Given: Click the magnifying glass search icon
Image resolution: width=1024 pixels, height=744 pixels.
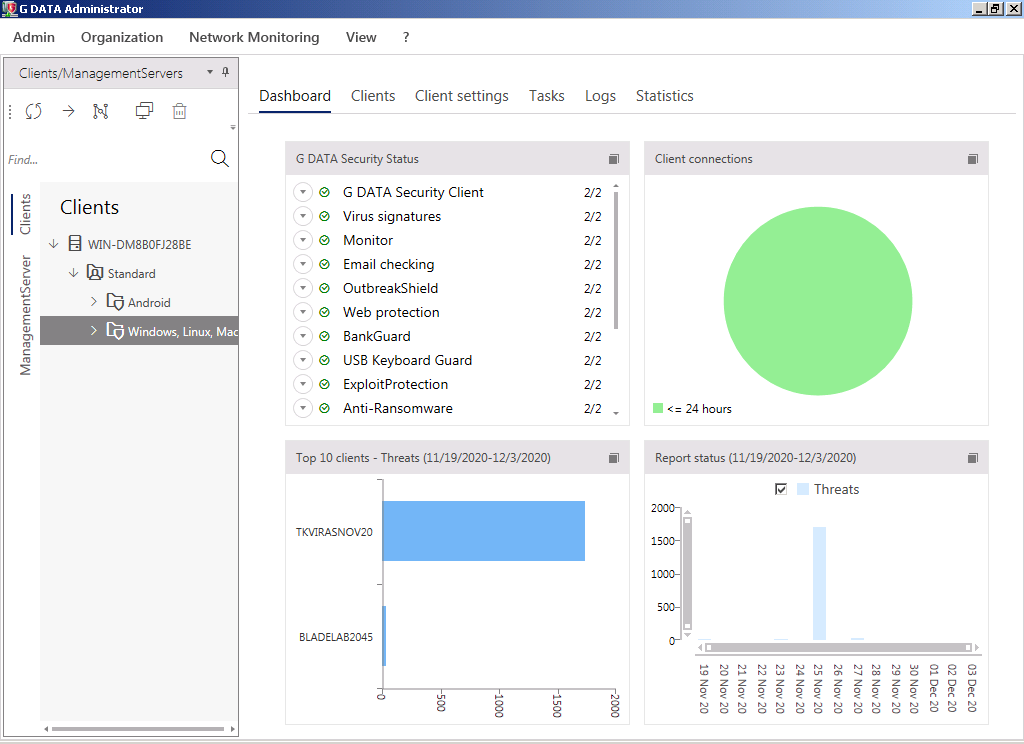Looking at the screenshot, I should pos(220,159).
